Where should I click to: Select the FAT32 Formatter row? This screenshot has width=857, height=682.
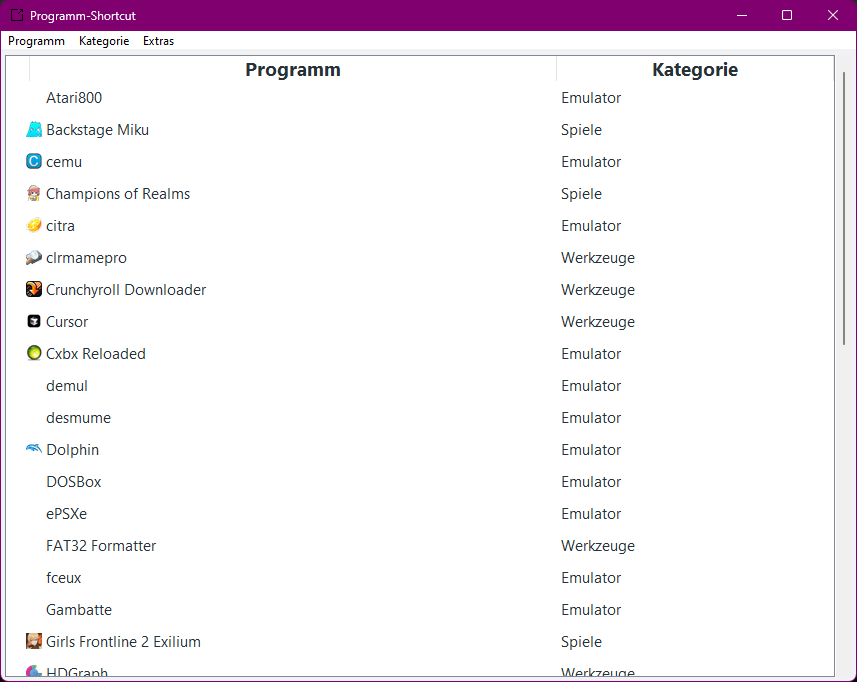[101, 546]
